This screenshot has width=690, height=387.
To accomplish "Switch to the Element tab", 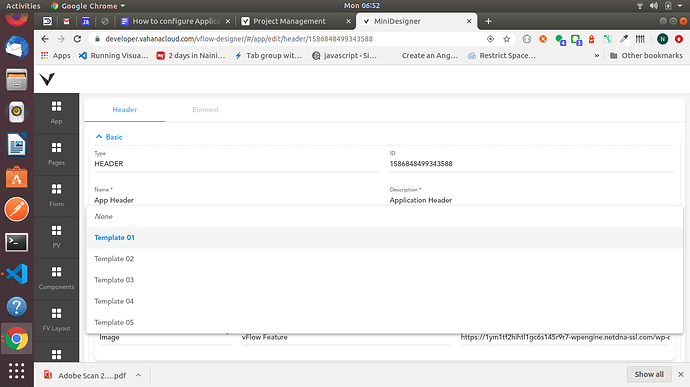I will (205, 110).
